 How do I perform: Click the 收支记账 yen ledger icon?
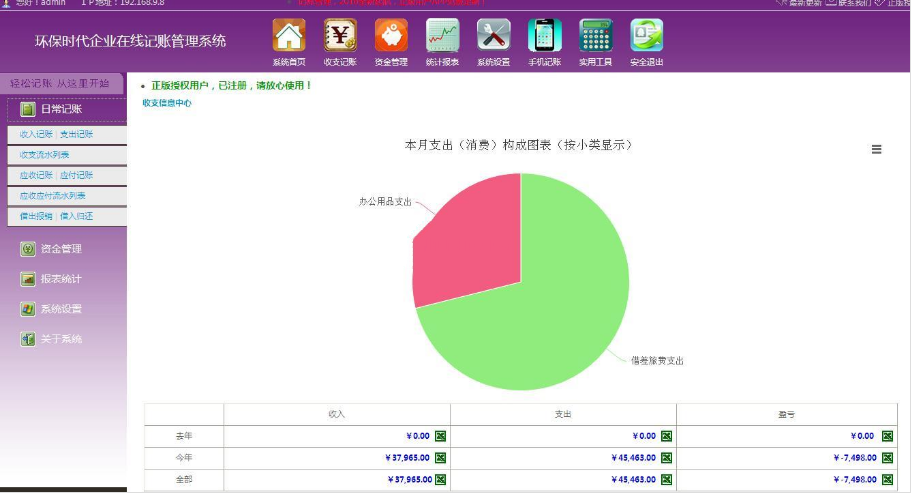(x=340, y=36)
